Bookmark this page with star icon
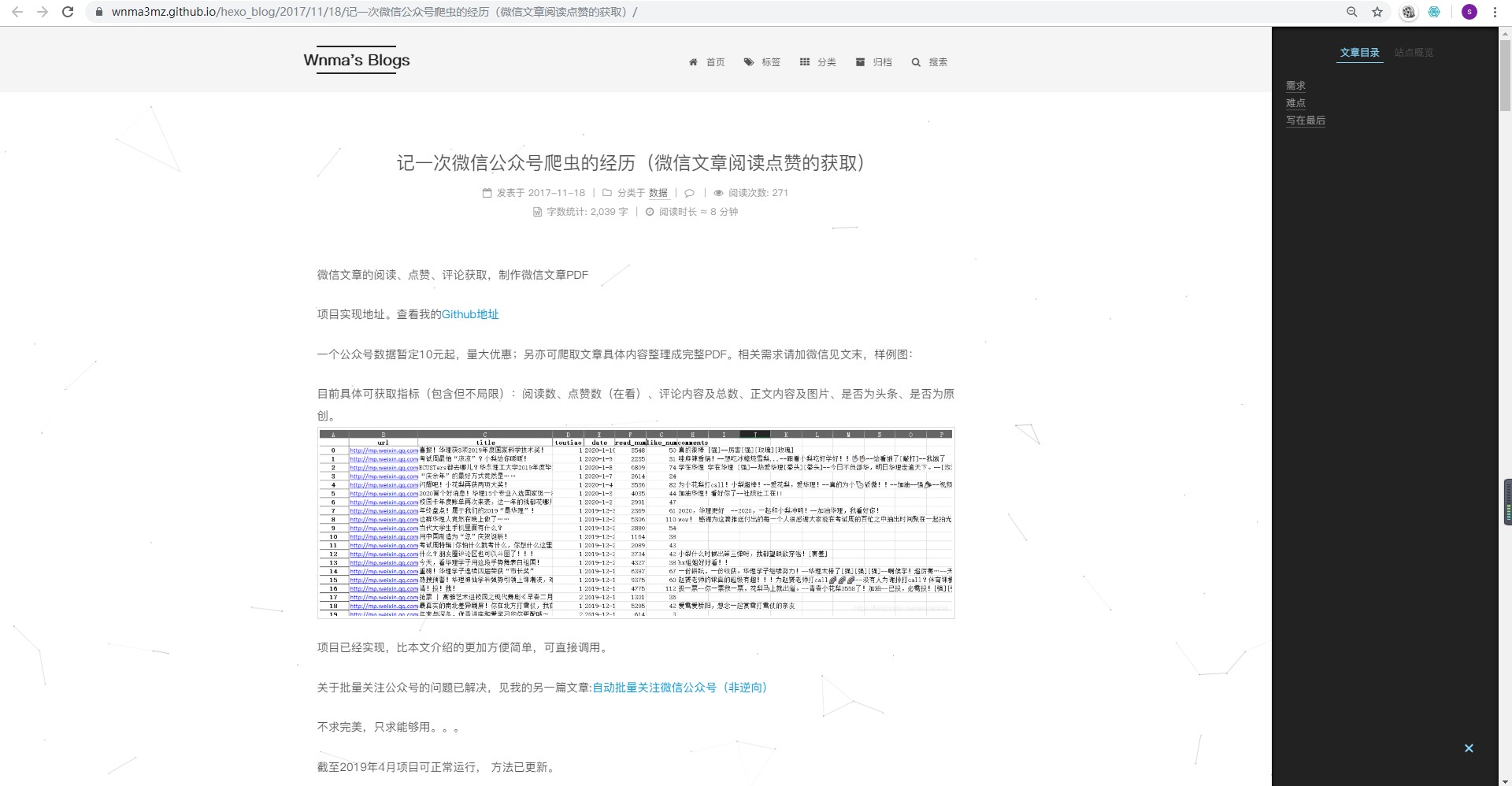 pyautogui.click(x=1377, y=12)
